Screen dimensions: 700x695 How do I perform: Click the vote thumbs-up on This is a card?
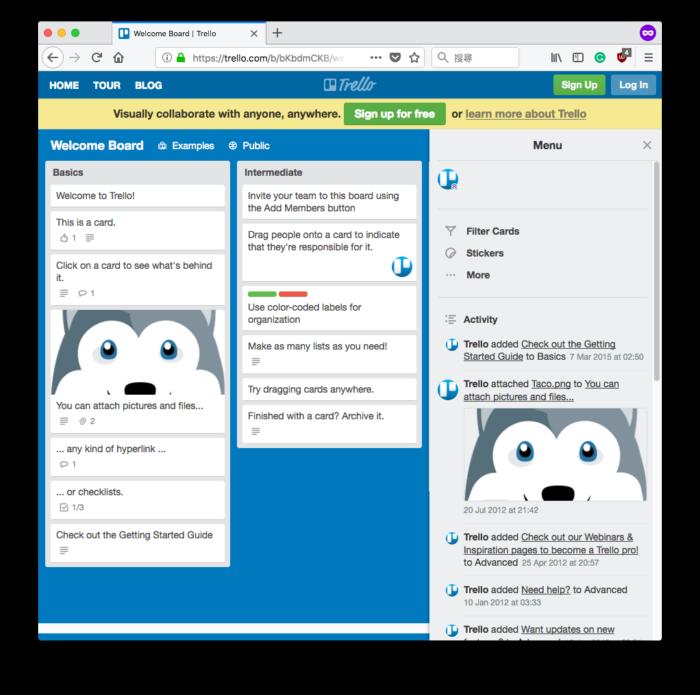click(x=68, y=238)
